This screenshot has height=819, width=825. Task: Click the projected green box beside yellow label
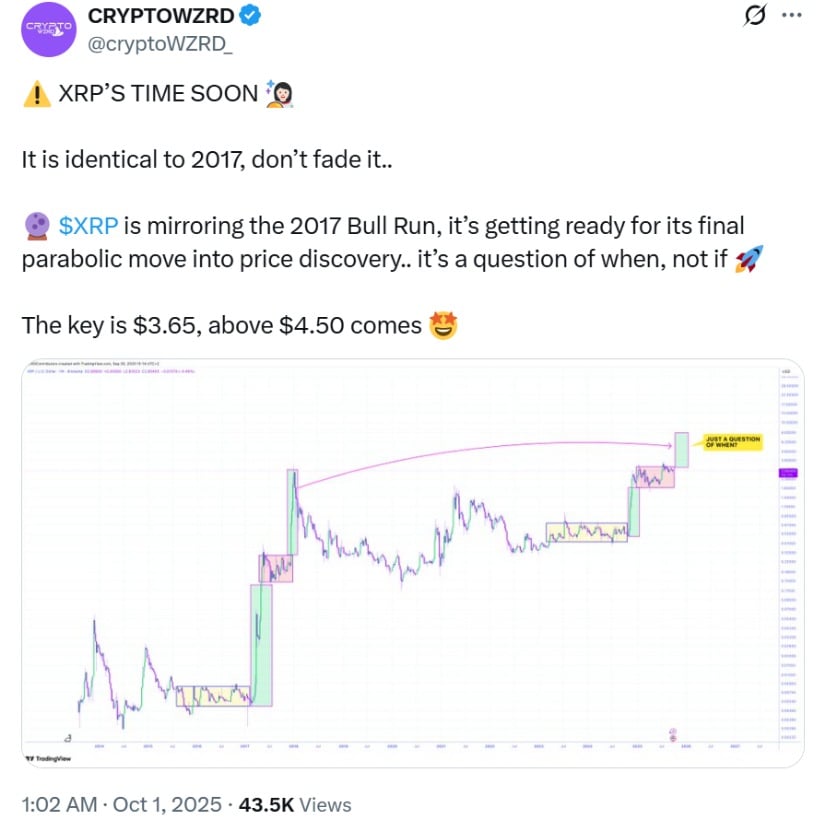681,449
